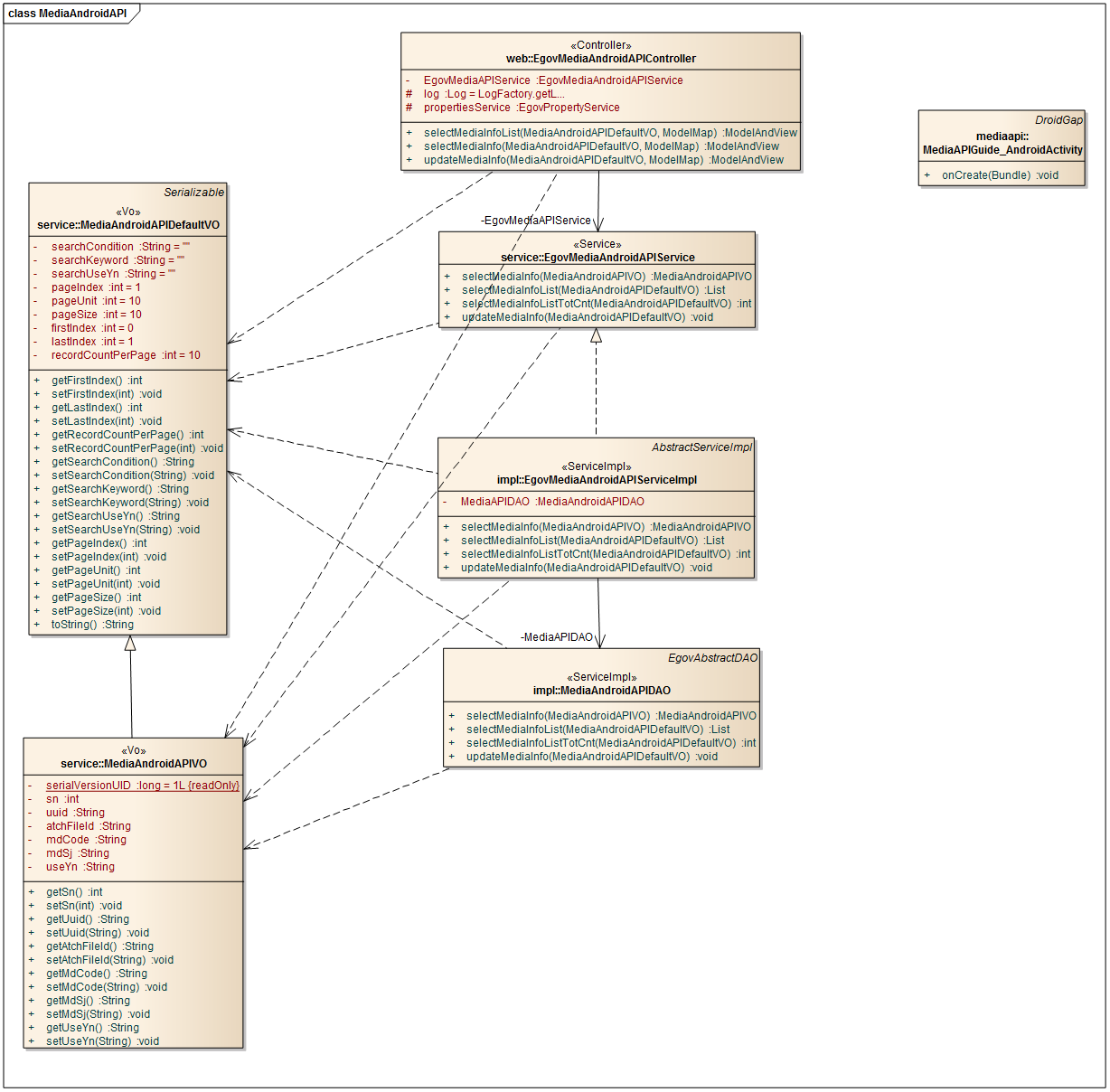Click the -MediaAPIDAO association role label
1110x1092 pixels.
coord(557,637)
